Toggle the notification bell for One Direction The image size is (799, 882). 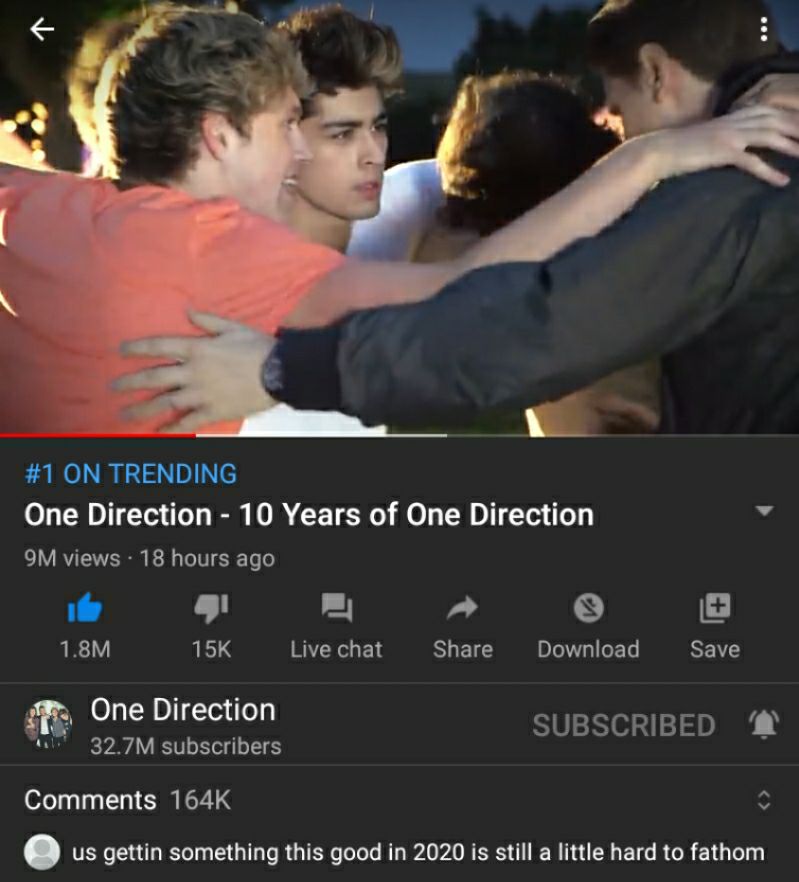tap(764, 724)
